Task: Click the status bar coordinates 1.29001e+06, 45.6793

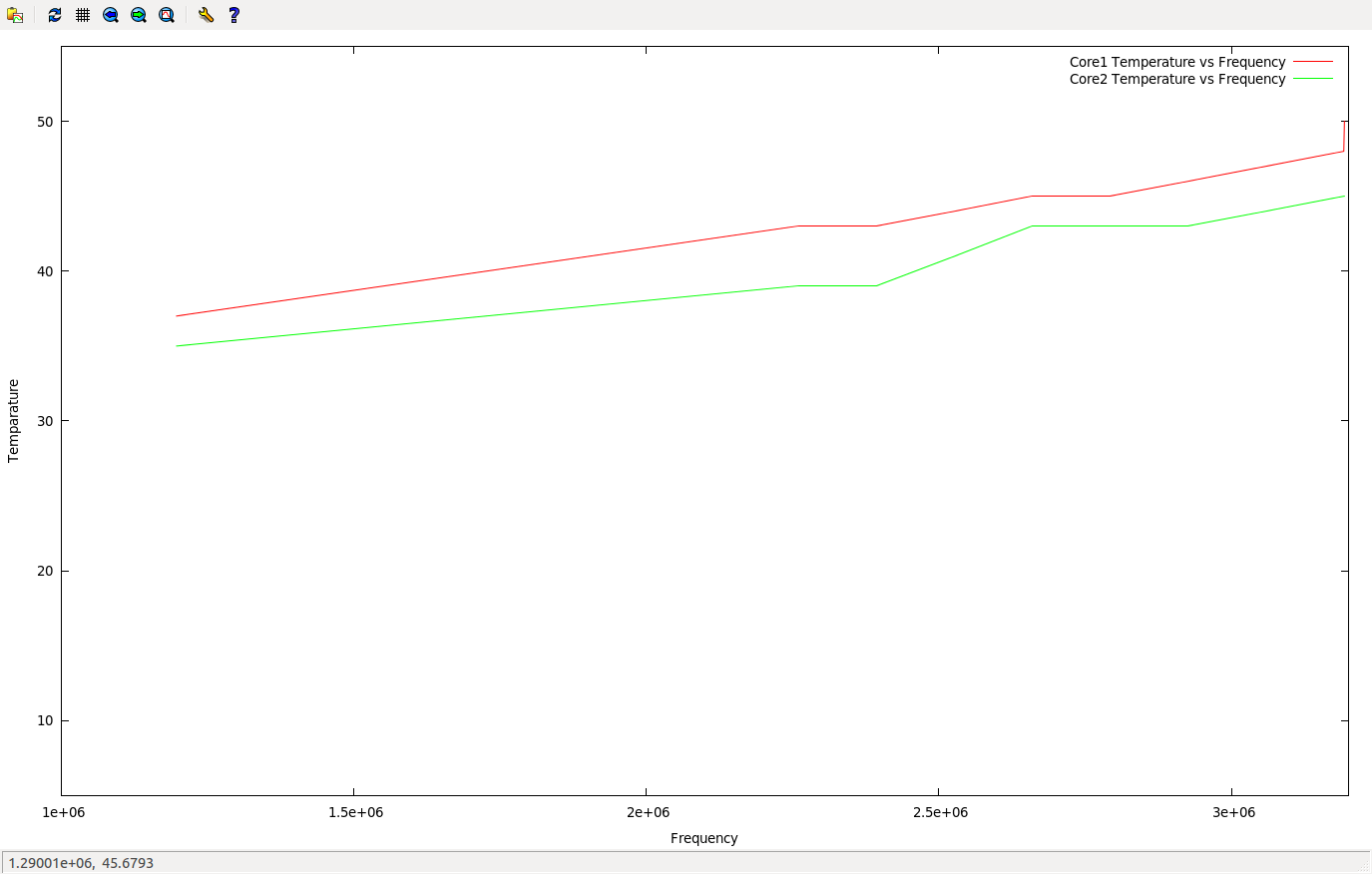Action: point(81,863)
